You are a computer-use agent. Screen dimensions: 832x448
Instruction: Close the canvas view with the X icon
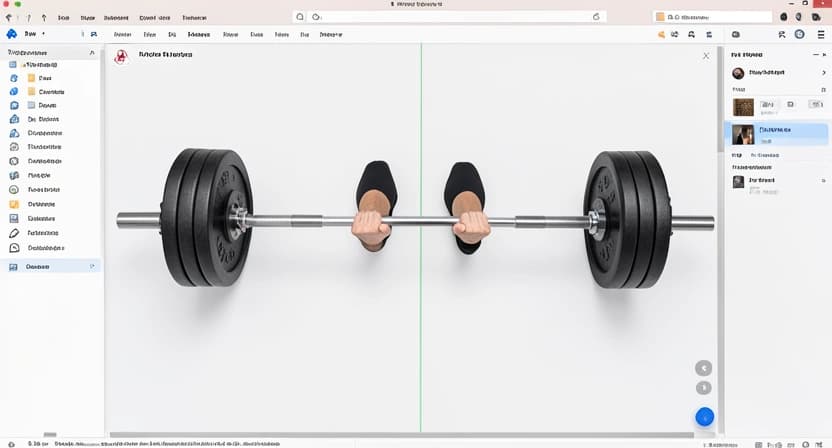[x=706, y=56]
